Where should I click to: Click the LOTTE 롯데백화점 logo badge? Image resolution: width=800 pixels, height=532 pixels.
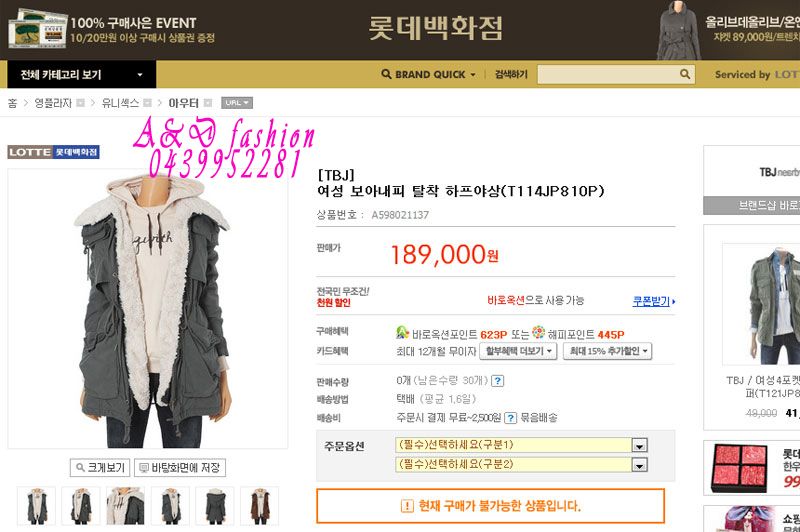click(53, 152)
